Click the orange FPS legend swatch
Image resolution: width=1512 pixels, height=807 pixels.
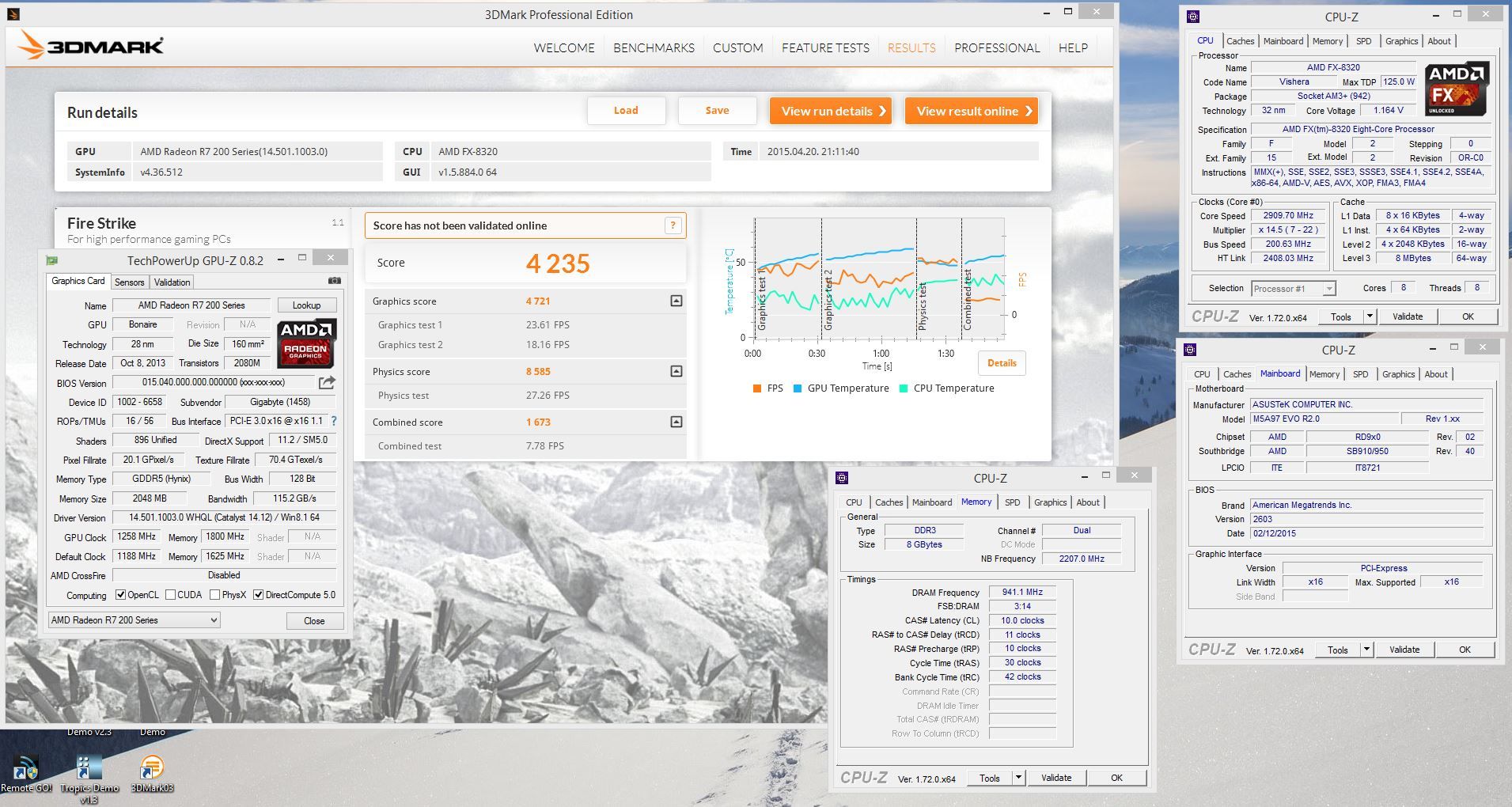click(757, 388)
